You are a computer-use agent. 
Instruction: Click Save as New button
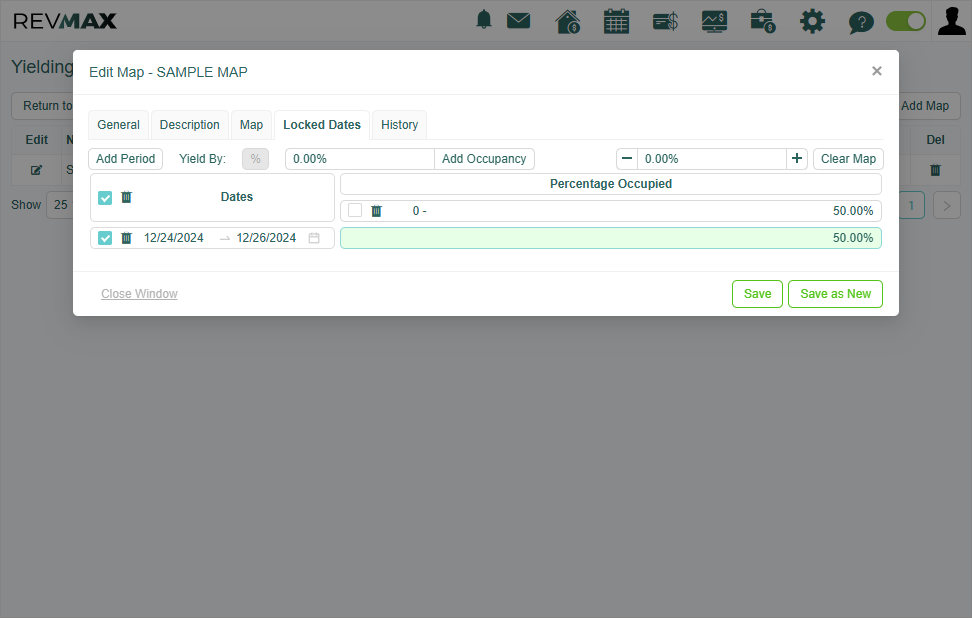tap(836, 294)
